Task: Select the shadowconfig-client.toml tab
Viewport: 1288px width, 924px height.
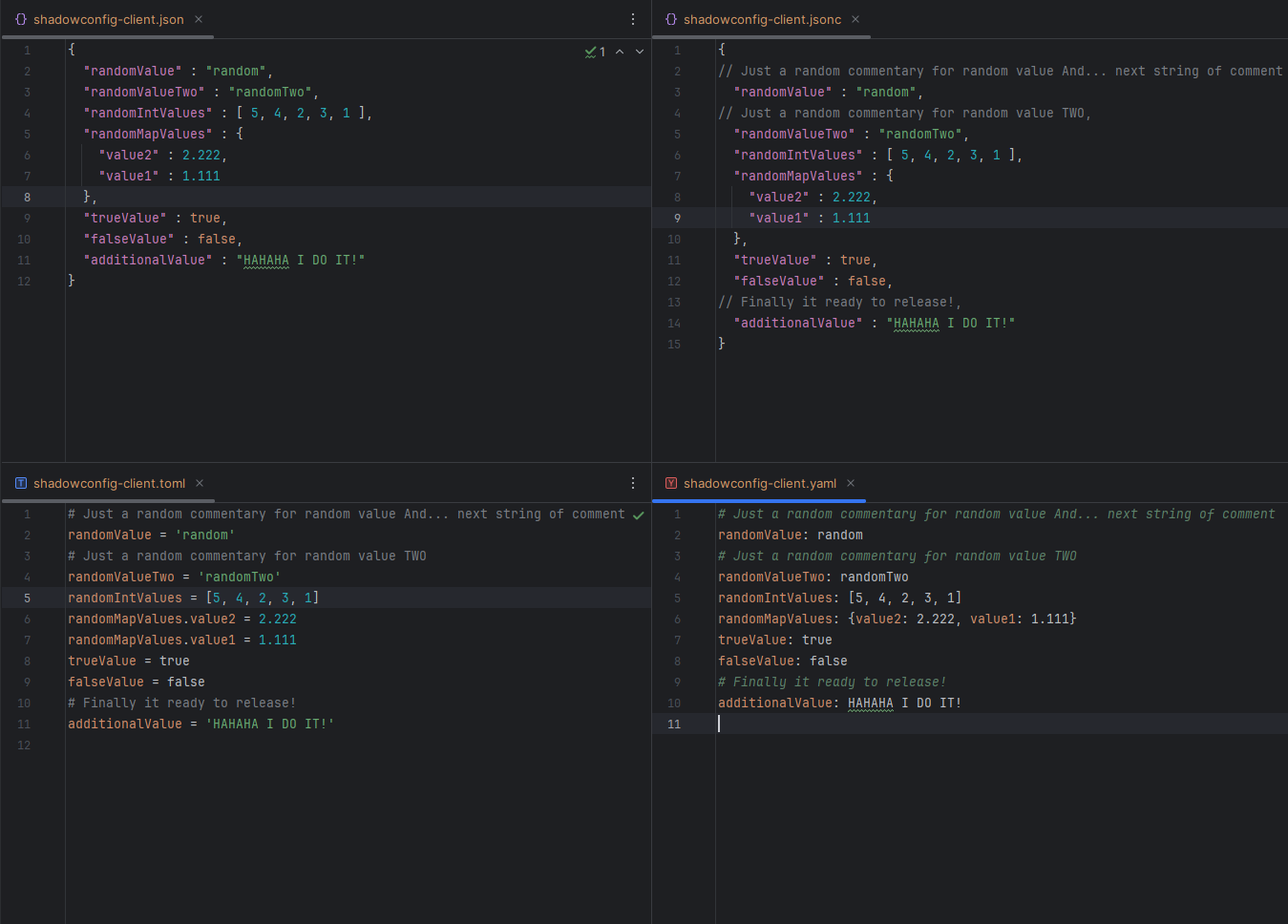Action: [109, 483]
